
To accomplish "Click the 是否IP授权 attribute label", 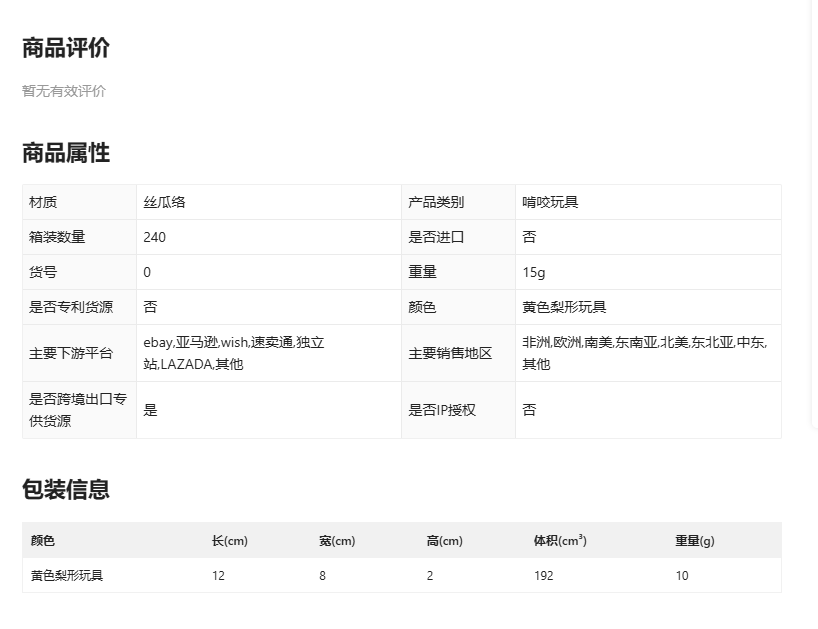I will tap(442, 410).
